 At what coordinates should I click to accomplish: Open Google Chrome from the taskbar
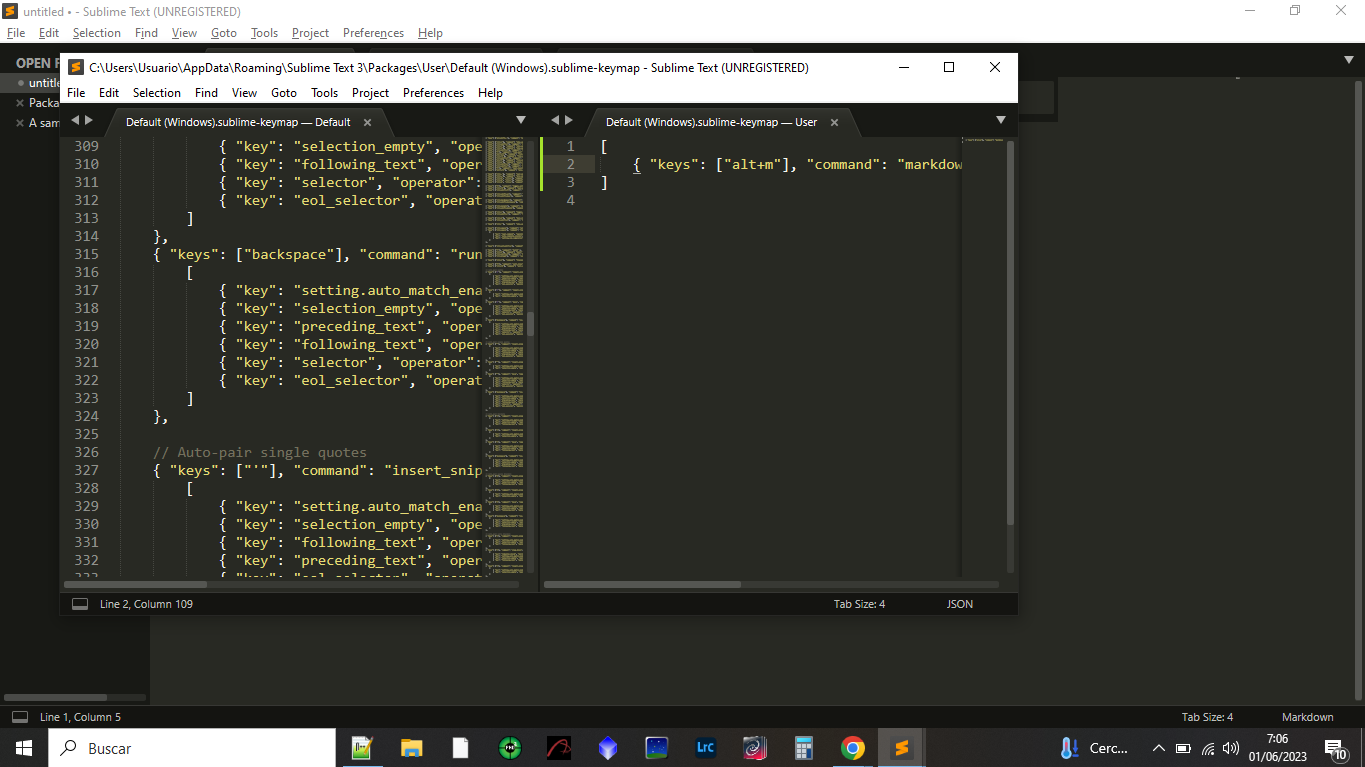(853, 748)
